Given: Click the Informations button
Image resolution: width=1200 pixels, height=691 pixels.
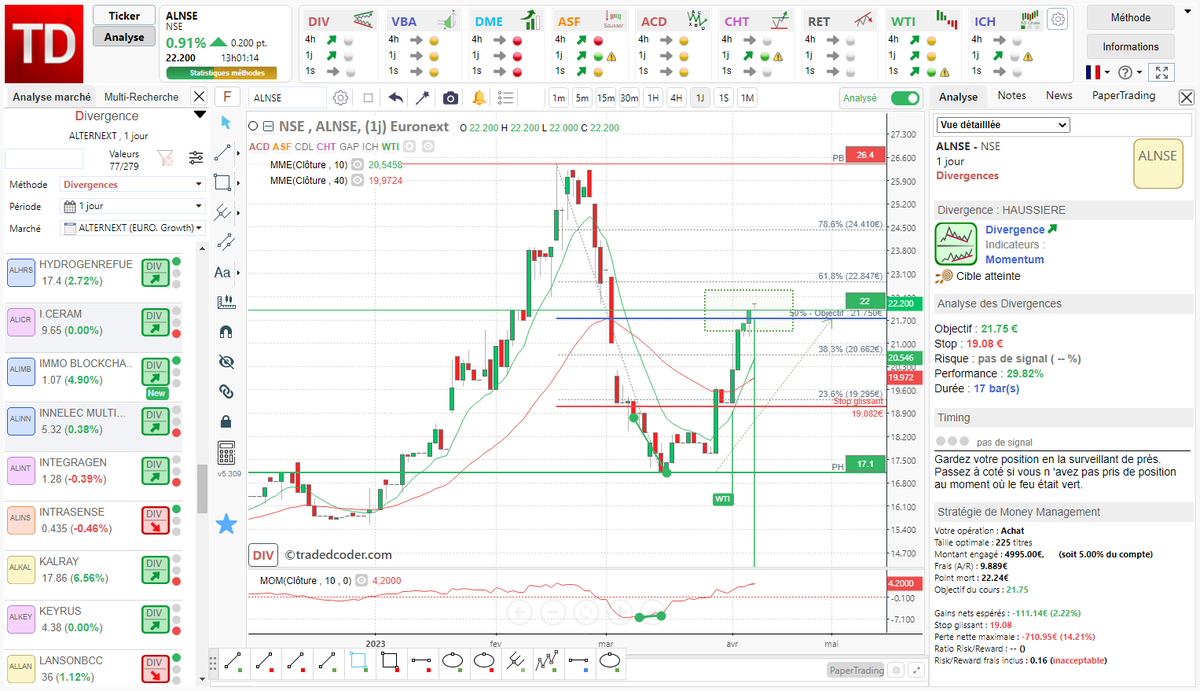Looking at the screenshot, I should point(1130,46).
